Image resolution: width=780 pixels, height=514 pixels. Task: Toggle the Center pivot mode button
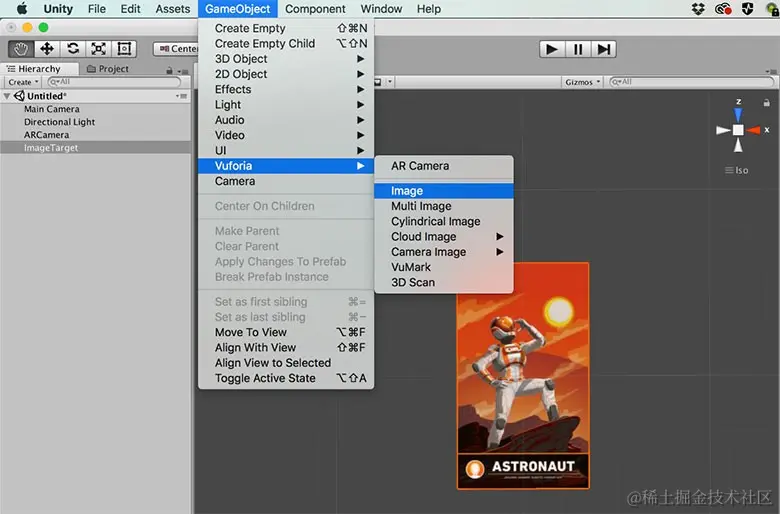[176, 49]
